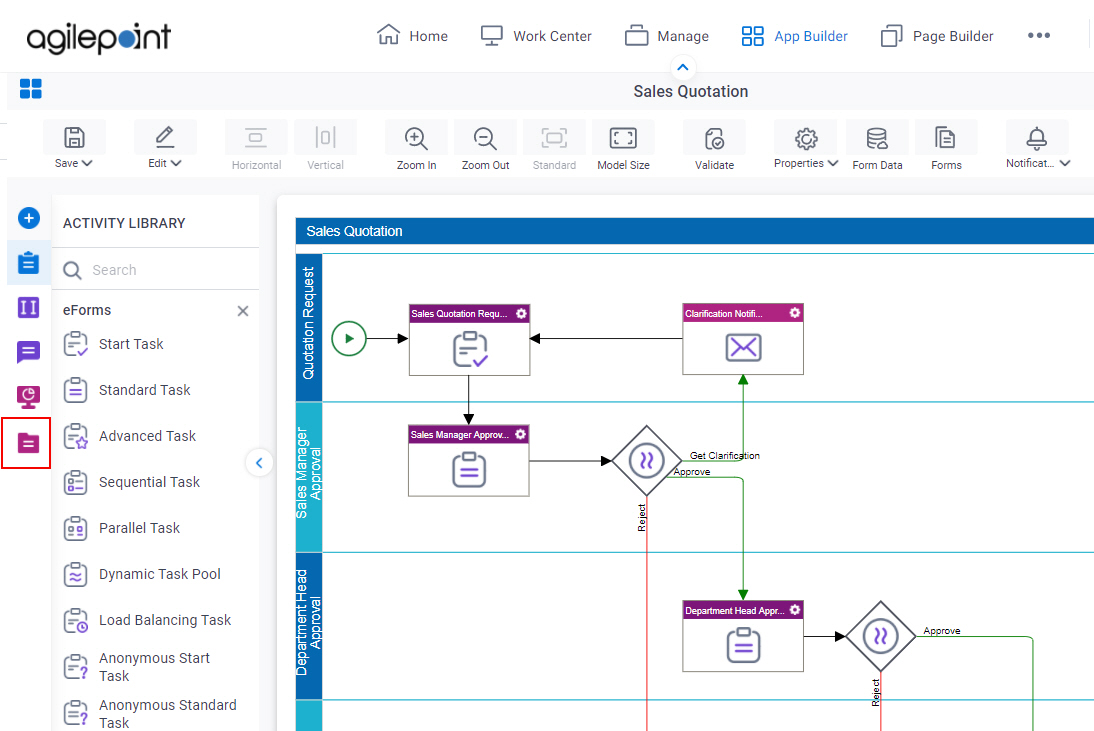Open settings gear on Sales Quotation Request
1094x731 pixels.
click(x=521, y=314)
